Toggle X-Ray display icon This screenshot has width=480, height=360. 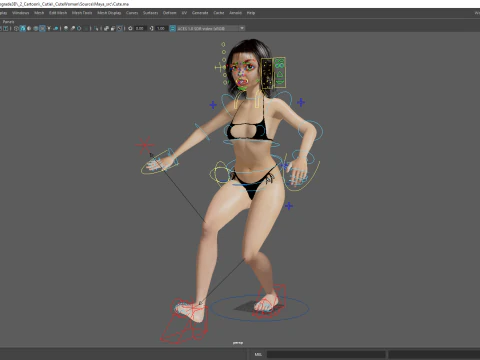[106, 28]
